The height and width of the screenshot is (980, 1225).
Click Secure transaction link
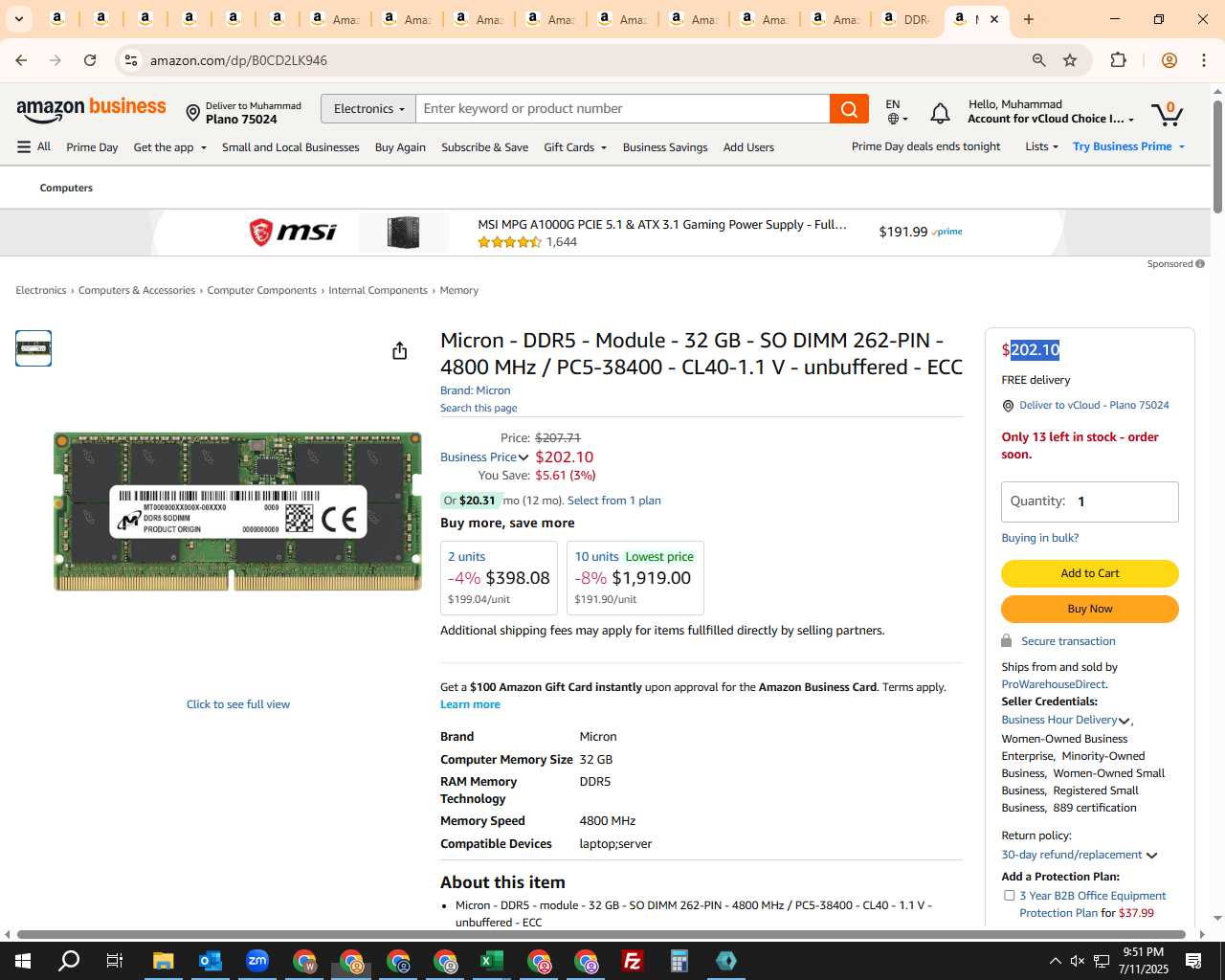(x=1068, y=641)
